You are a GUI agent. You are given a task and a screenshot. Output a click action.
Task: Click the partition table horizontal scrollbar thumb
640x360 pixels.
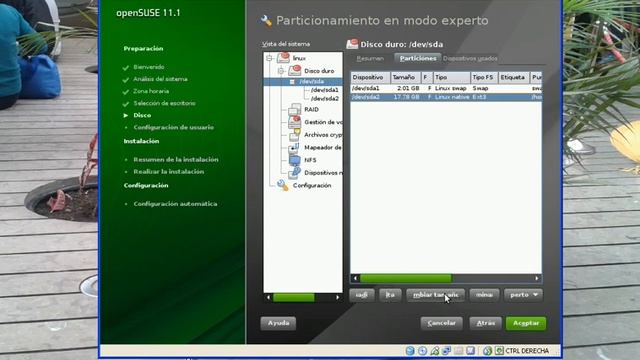click(x=406, y=278)
